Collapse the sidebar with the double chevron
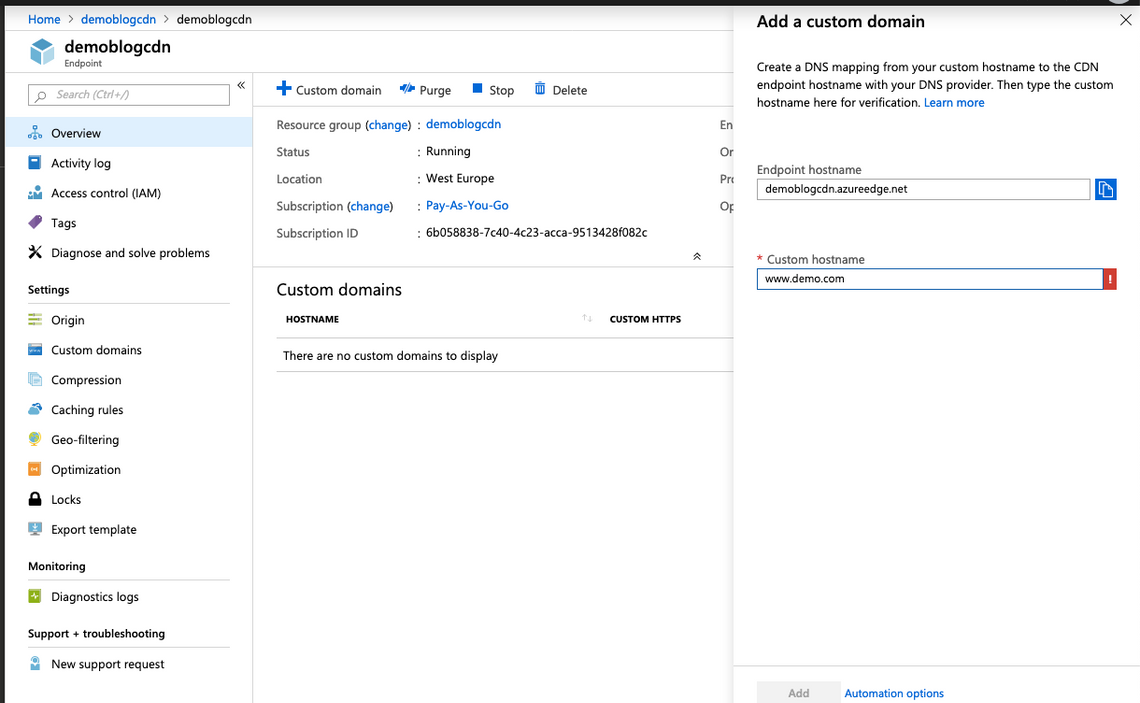This screenshot has height=703, width=1140. click(x=241, y=85)
